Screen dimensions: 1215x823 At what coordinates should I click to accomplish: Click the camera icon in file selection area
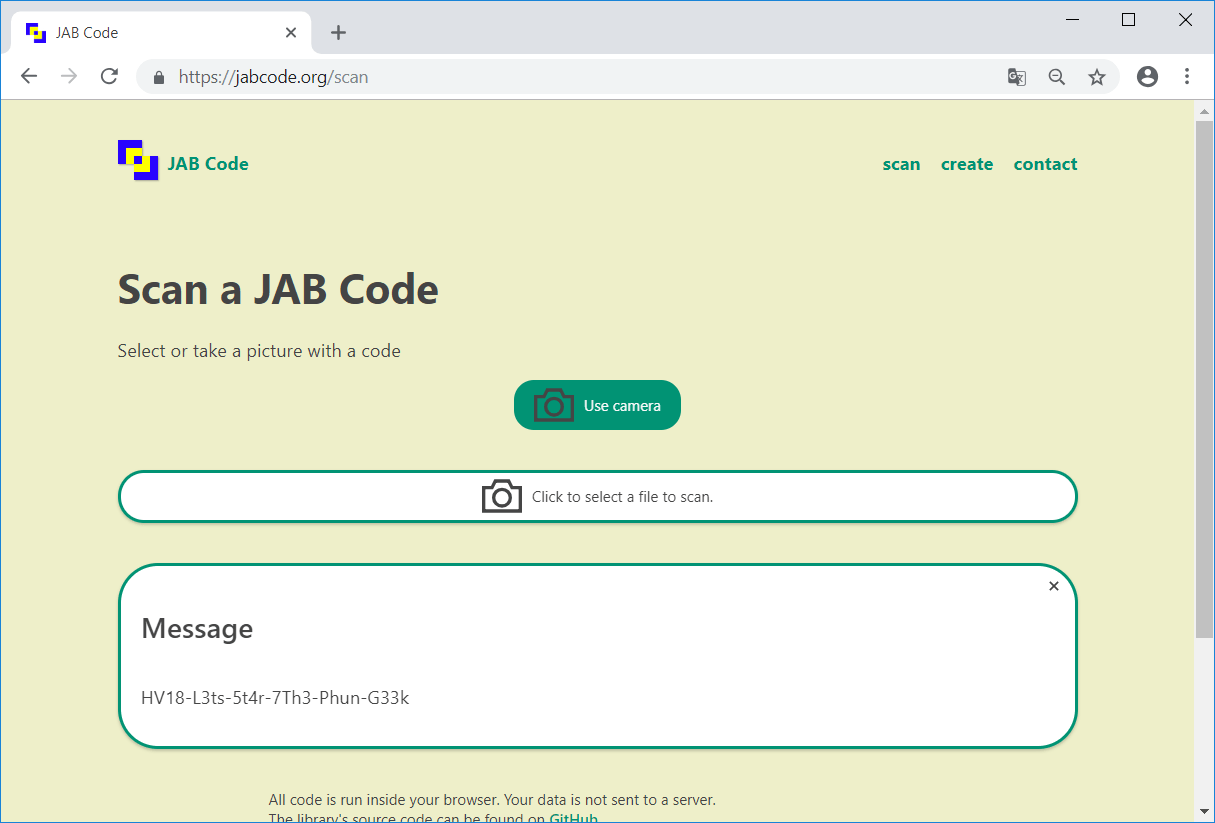501,496
